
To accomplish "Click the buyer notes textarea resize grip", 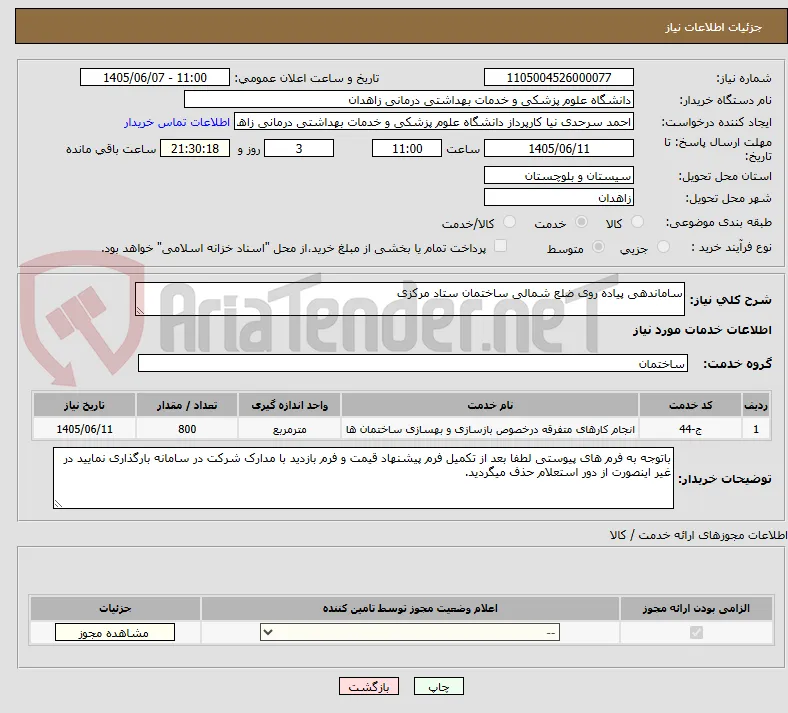I will [x=58, y=503].
